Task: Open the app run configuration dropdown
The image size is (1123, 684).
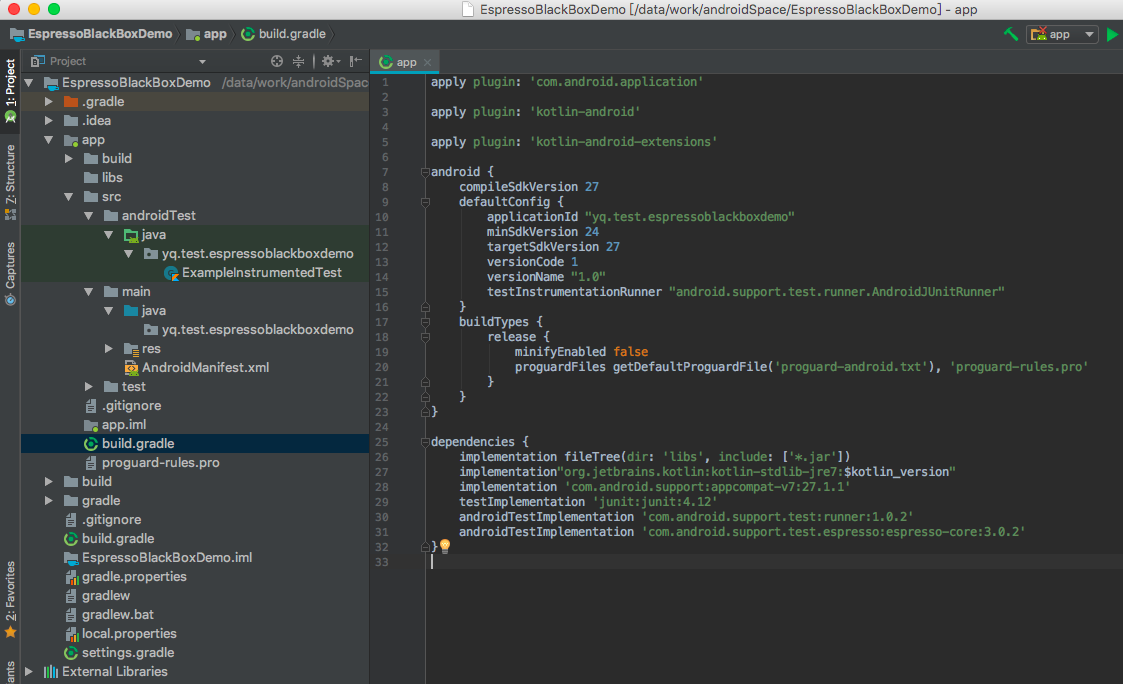Action: (x=1062, y=34)
